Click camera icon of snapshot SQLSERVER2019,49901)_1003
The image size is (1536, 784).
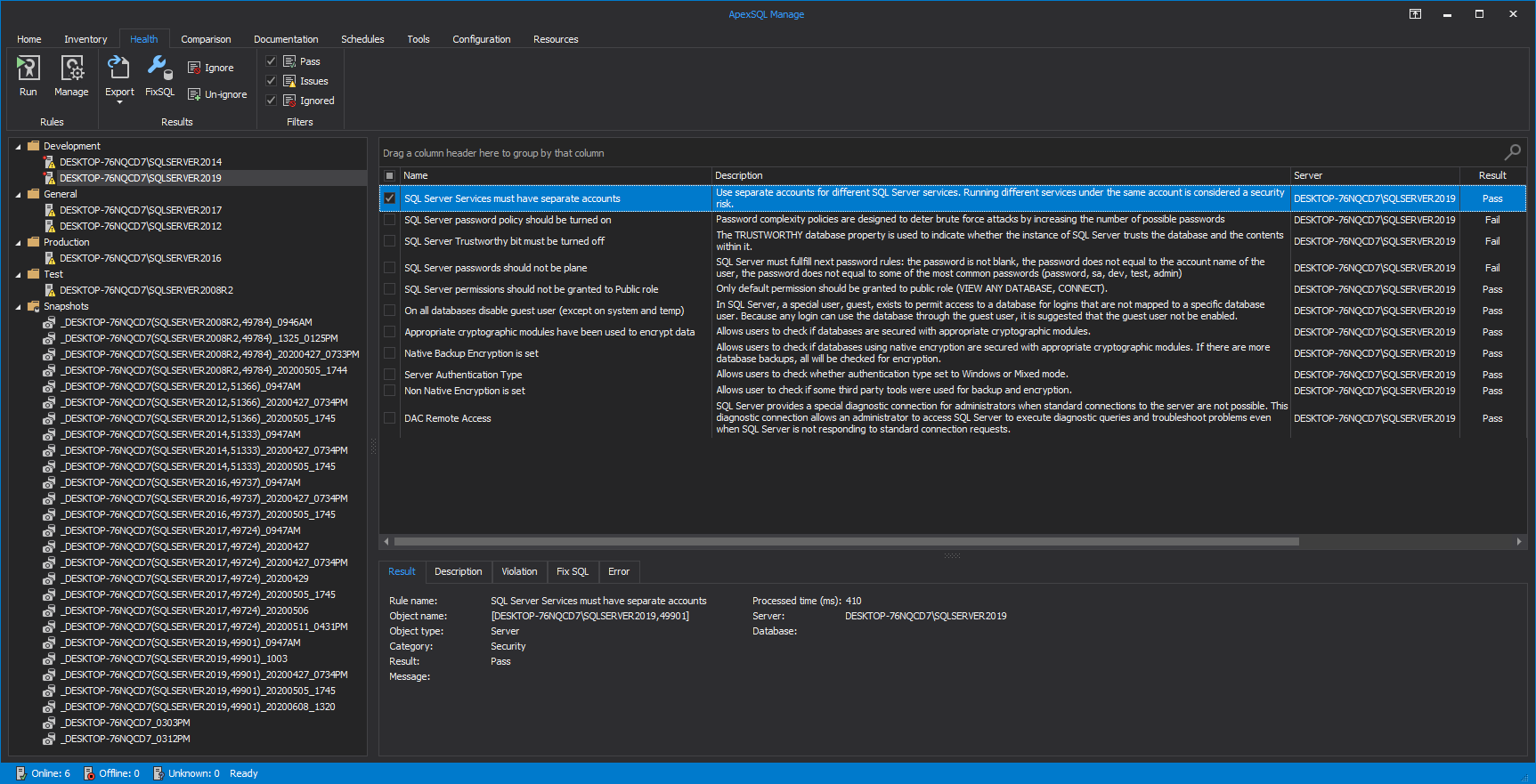pos(50,659)
